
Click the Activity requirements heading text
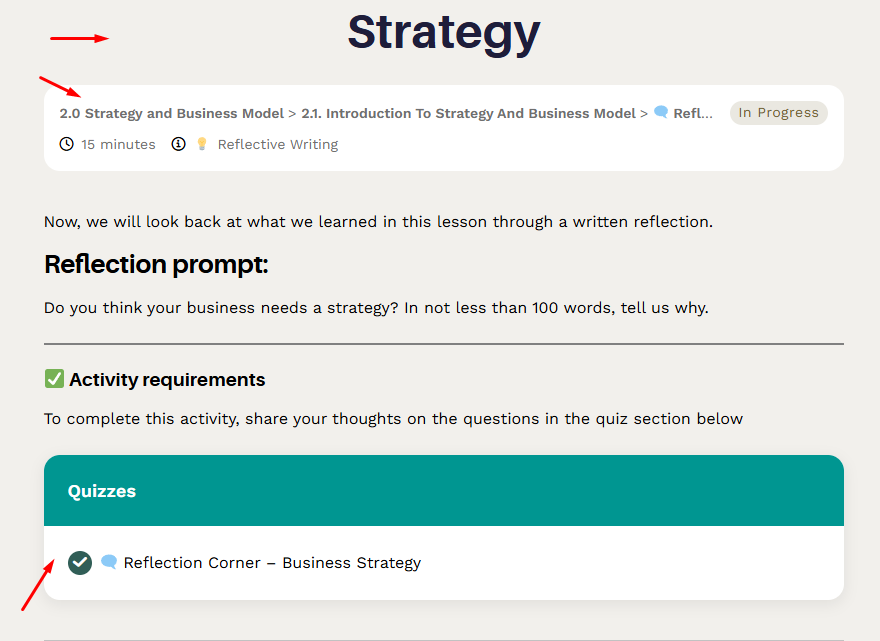tap(167, 379)
